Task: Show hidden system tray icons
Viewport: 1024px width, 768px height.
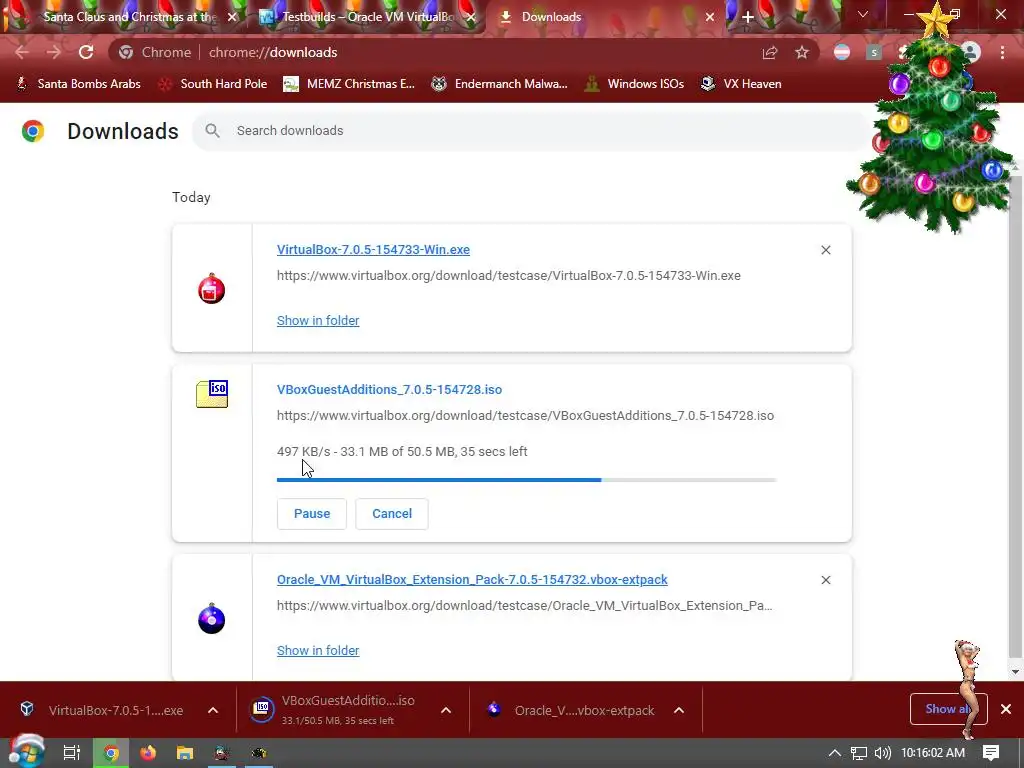Action: (835, 753)
